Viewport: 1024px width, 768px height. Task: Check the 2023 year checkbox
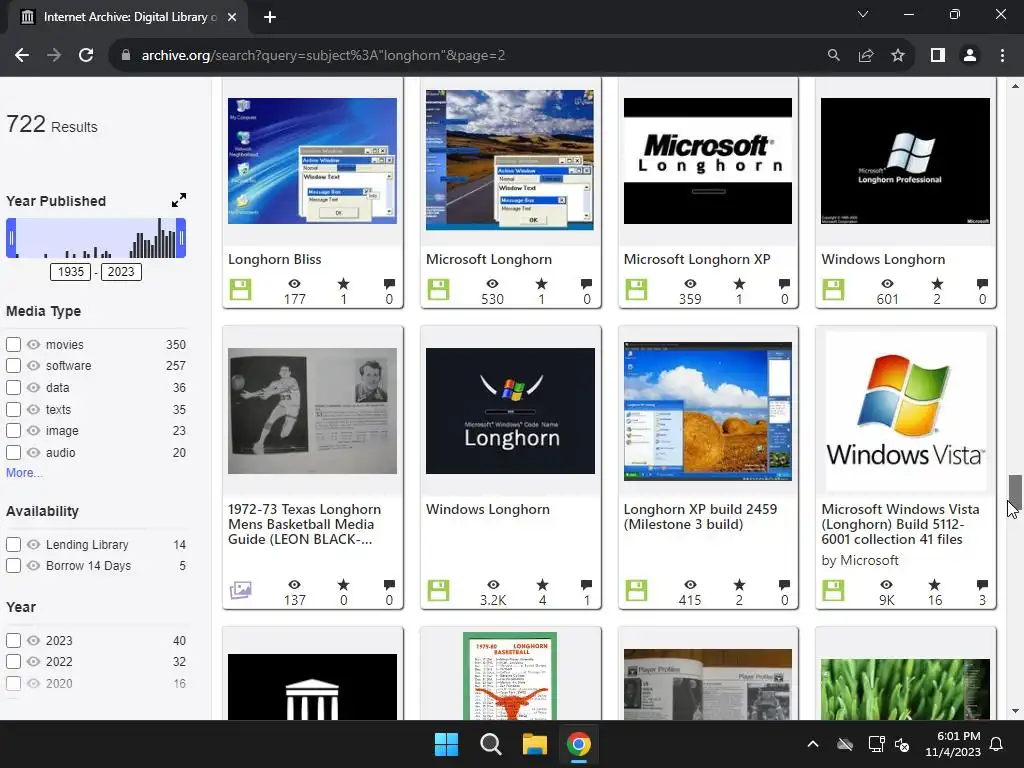(13, 641)
